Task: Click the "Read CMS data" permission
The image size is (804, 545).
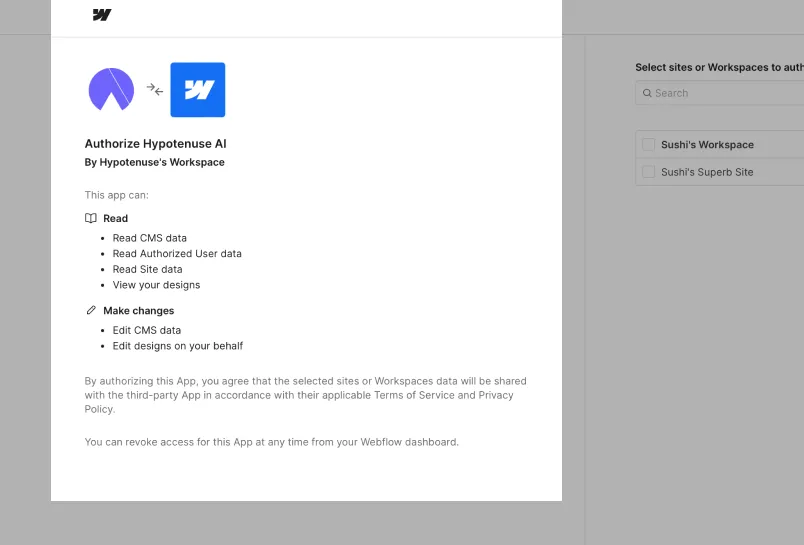Action: pyautogui.click(x=150, y=238)
